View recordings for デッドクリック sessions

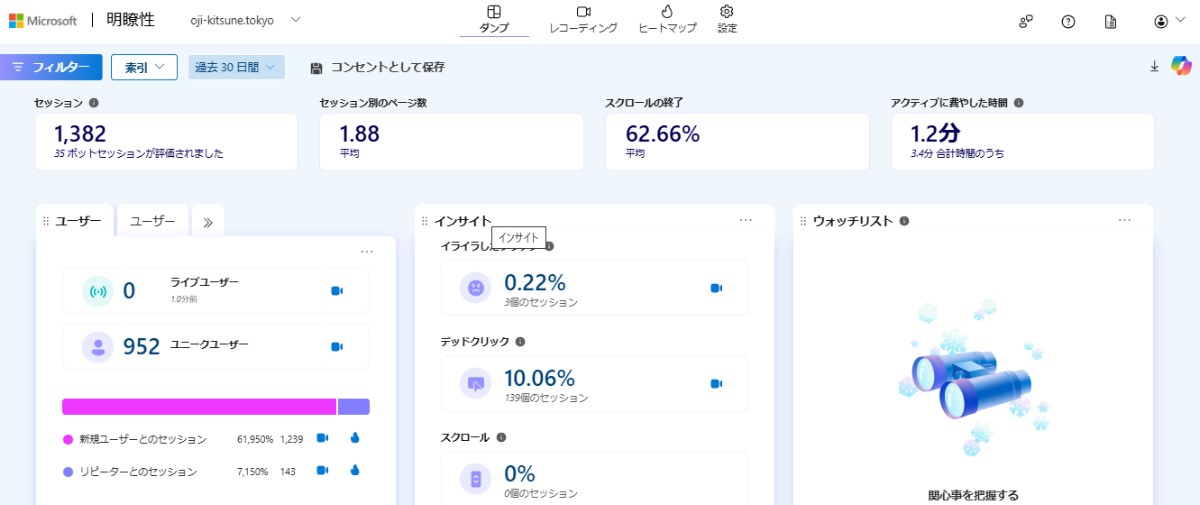pos(716,384)
